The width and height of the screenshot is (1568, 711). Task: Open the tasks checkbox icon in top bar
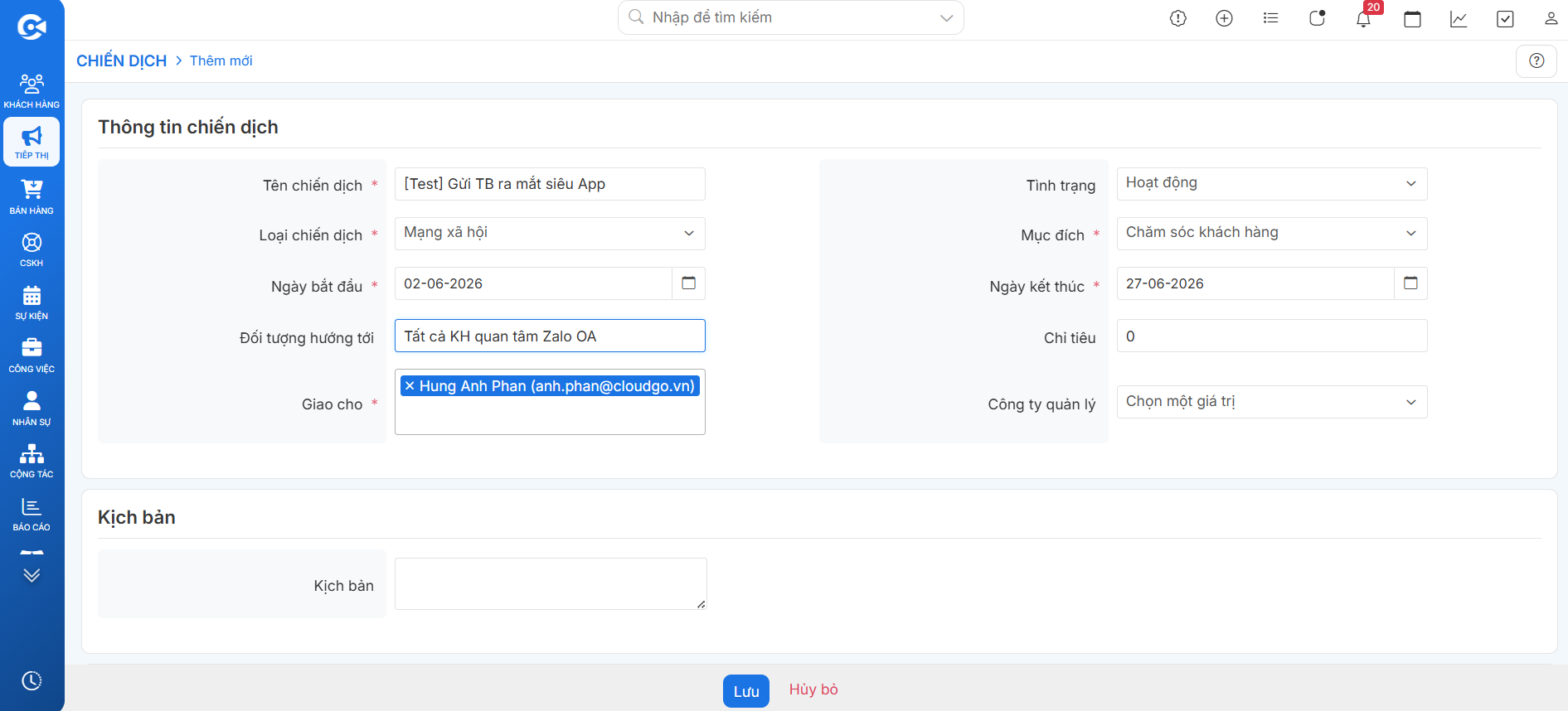pos(1505,18)
